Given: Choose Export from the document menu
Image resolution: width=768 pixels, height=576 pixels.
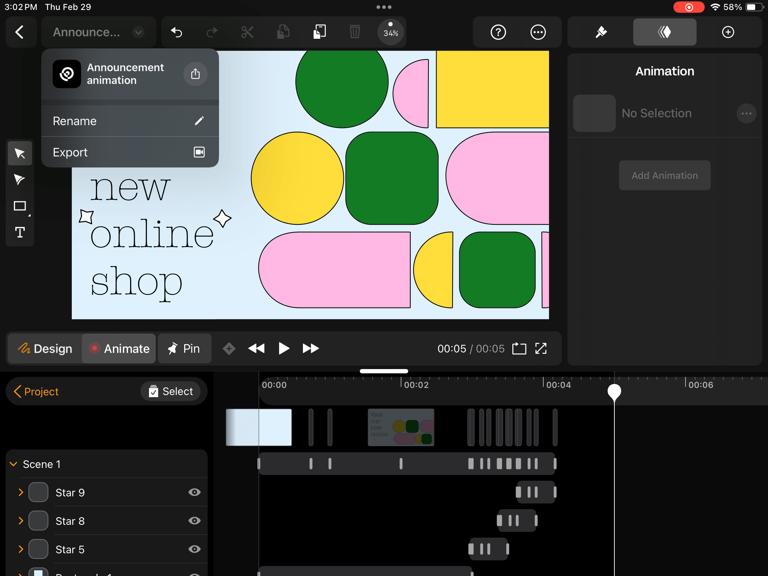Looking at the screenshot, I should (x=130, y=152).
